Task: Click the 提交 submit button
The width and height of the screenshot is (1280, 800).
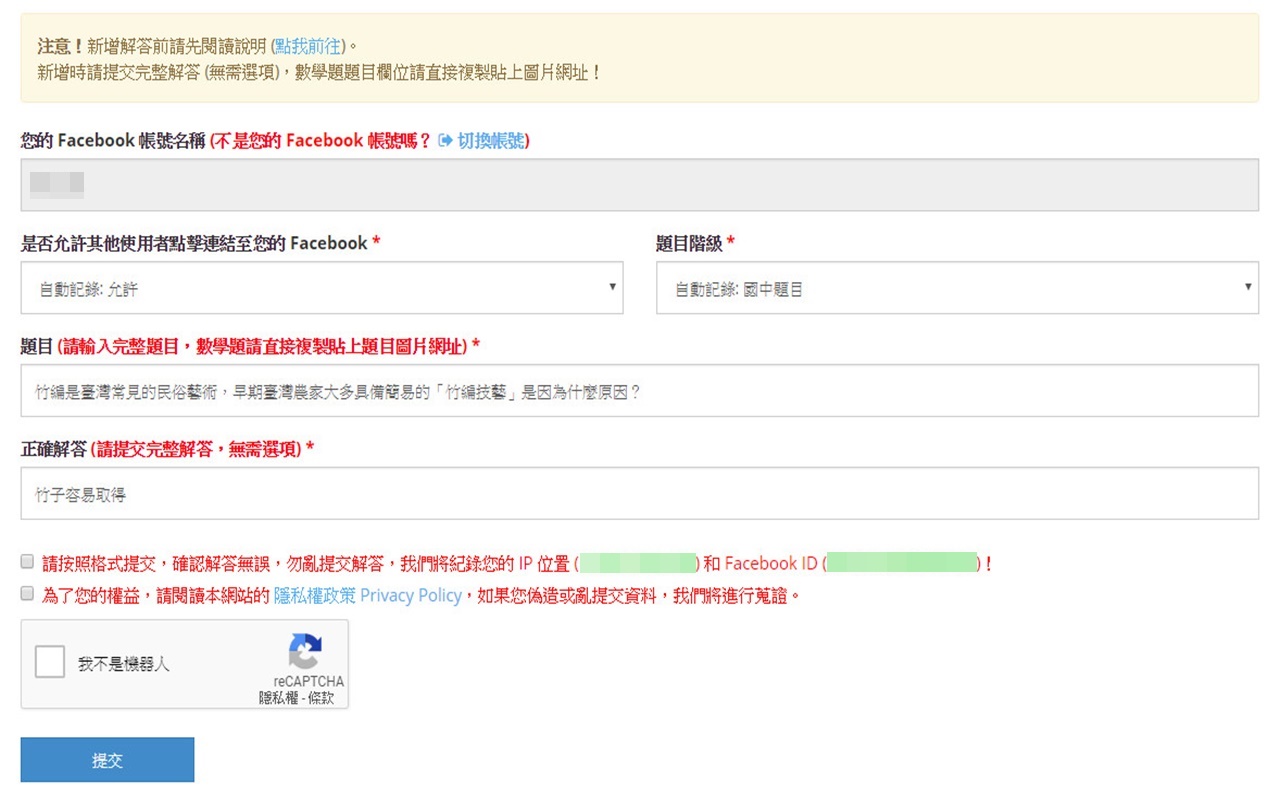Action: coord(106,759)
